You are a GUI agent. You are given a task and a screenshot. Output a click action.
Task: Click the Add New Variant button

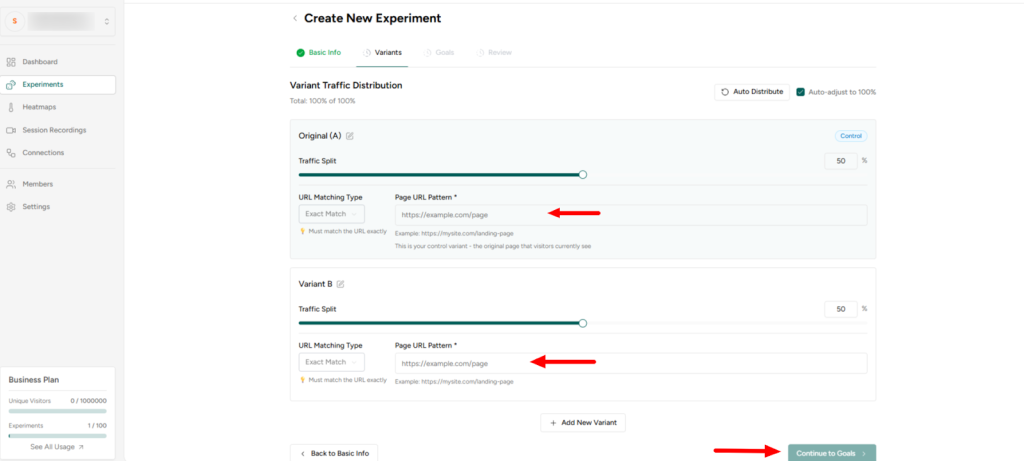point(583,423)
